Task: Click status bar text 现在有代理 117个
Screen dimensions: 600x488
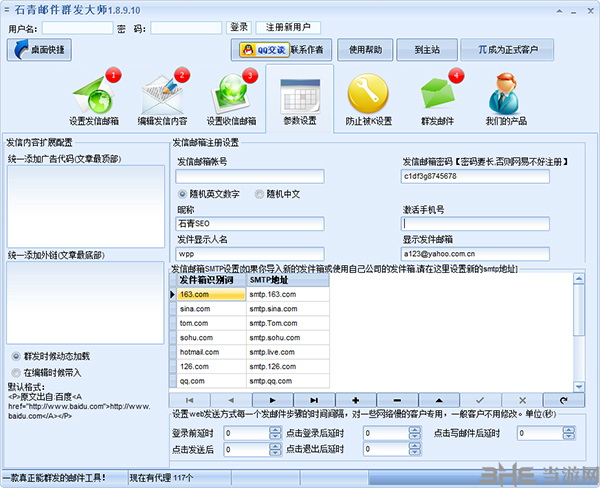Action: (x=161, y=478)
